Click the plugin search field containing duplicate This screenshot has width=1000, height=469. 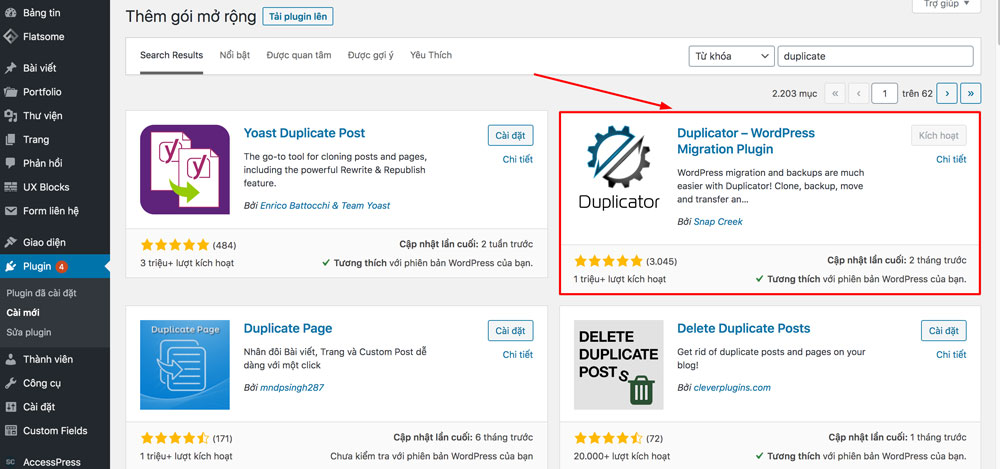[x=876, y=56]
